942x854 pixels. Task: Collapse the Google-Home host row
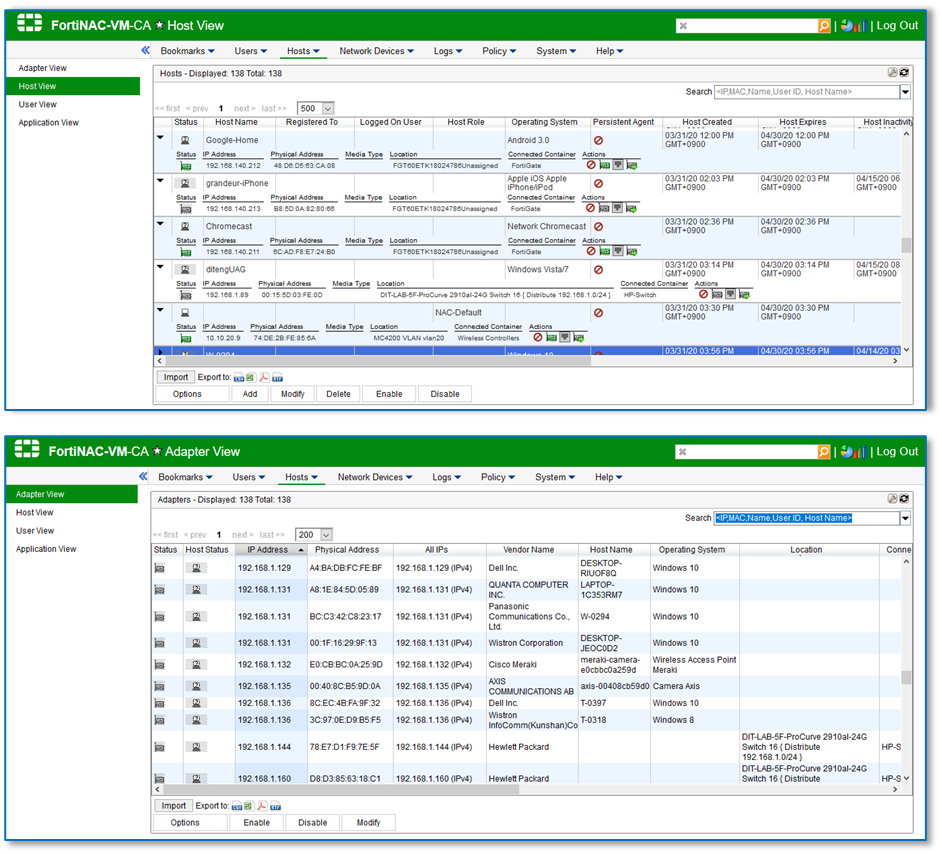(160, 138)
